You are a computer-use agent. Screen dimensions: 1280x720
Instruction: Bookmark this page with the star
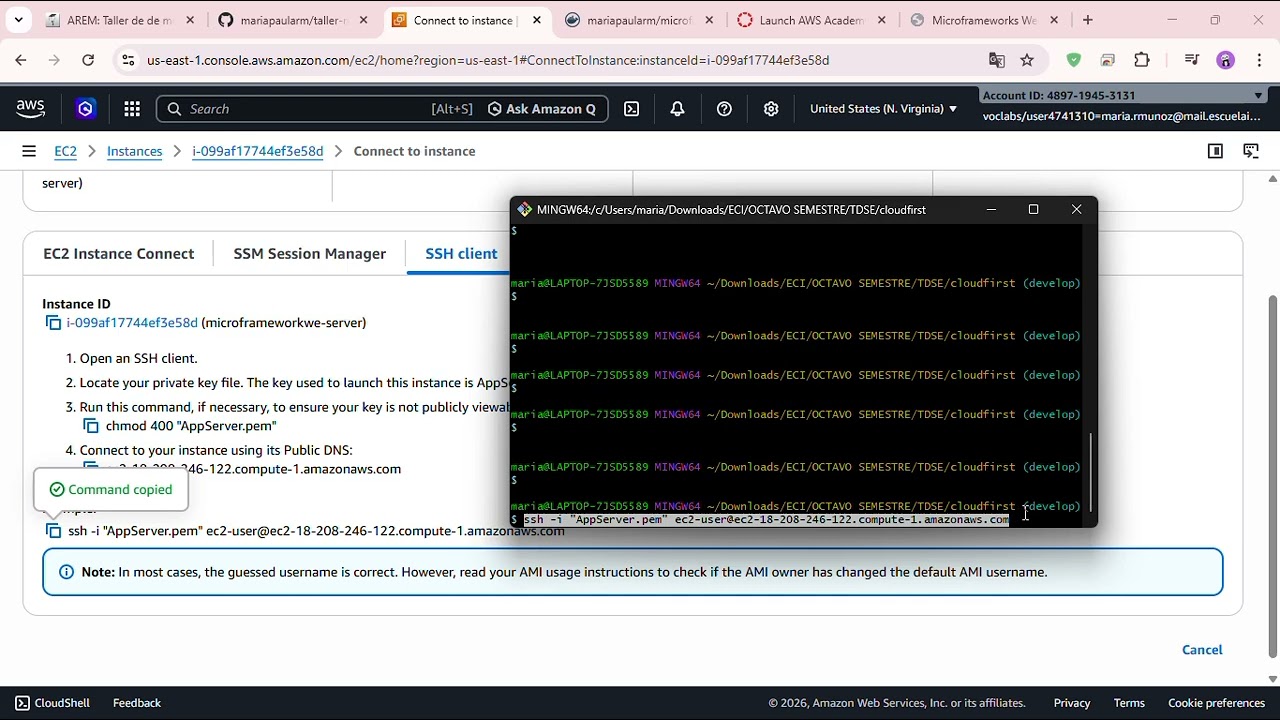click(1027, 60)
